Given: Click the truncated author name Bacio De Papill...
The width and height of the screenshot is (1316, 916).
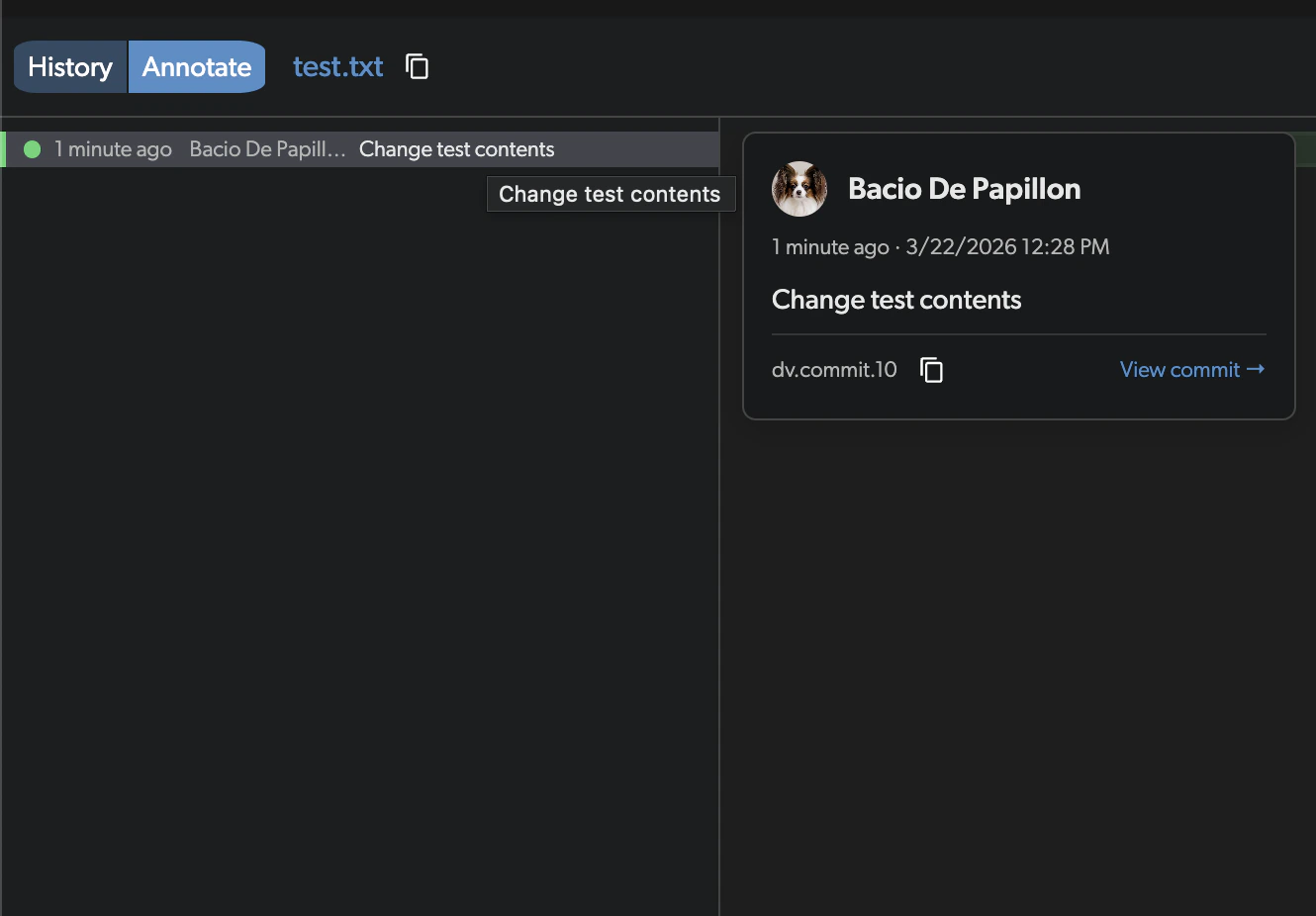Looking at the screenshot, I should coord(267,149).
